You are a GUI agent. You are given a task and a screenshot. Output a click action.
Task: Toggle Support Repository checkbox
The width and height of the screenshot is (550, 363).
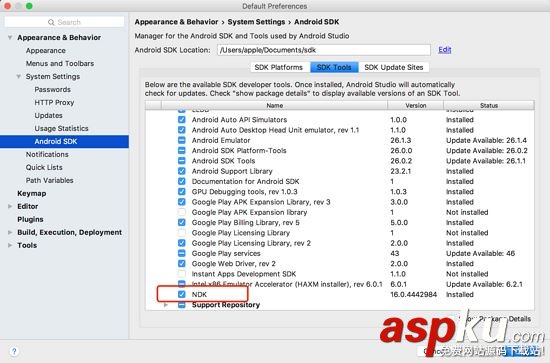point(181,305)
